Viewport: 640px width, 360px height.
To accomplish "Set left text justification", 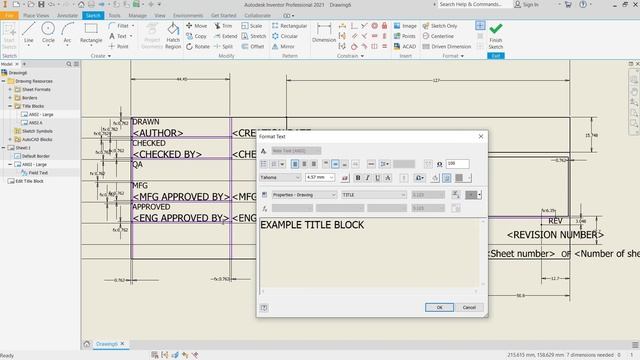I will 295,164.
